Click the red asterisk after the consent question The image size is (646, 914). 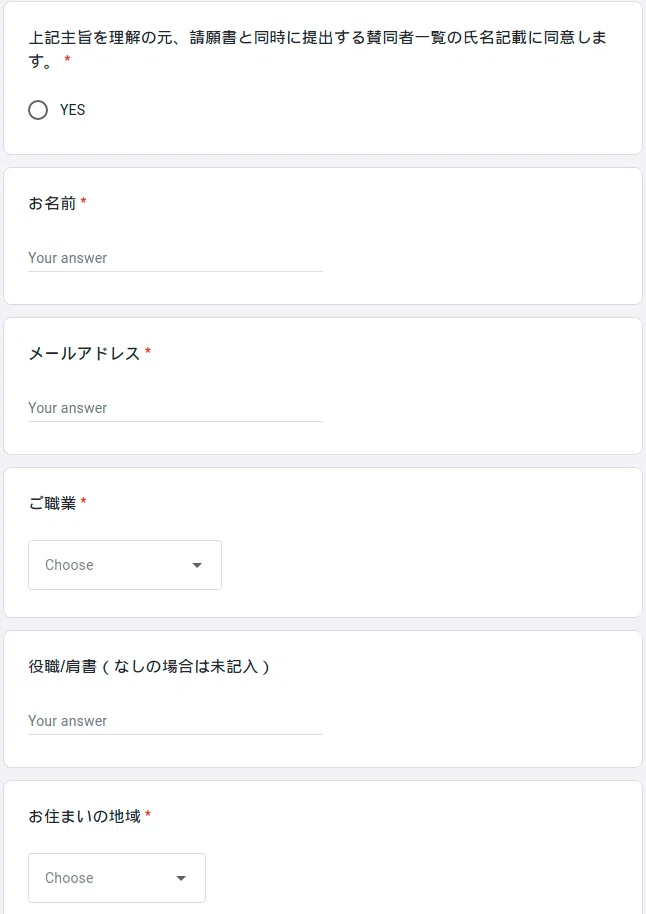click(x=68, y=59)
